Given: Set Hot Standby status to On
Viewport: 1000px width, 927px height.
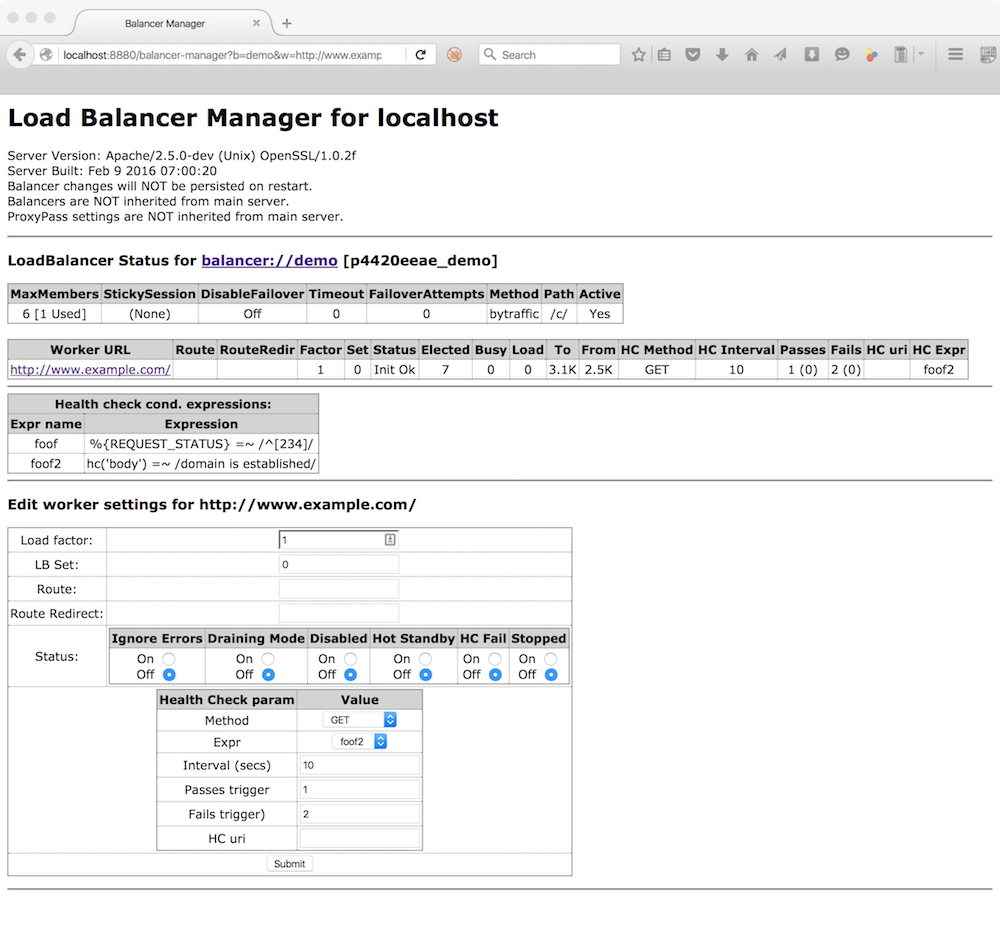Looking at the screenshot, I should 422,658.
